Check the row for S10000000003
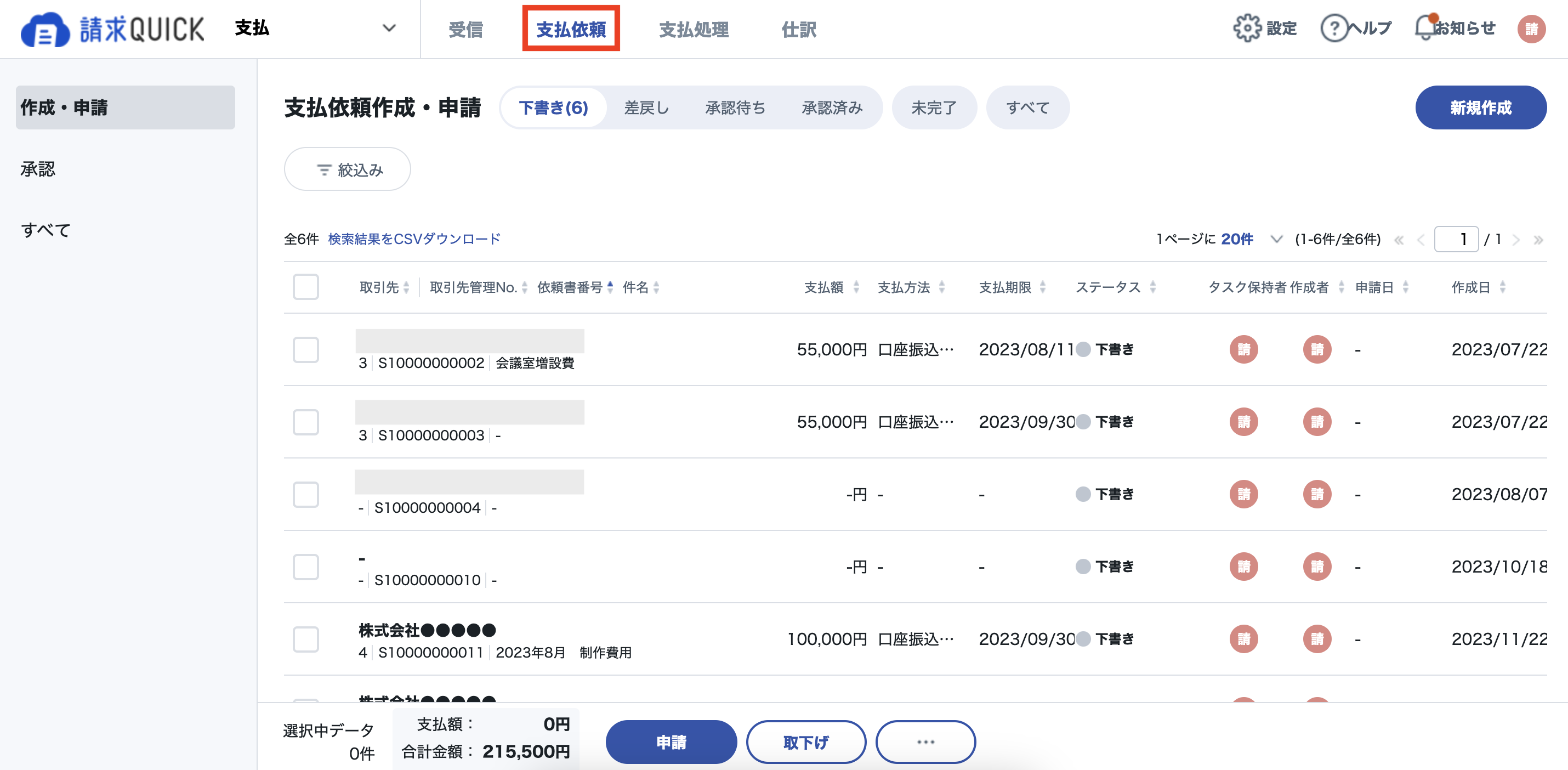 click(x=305, y=422)
